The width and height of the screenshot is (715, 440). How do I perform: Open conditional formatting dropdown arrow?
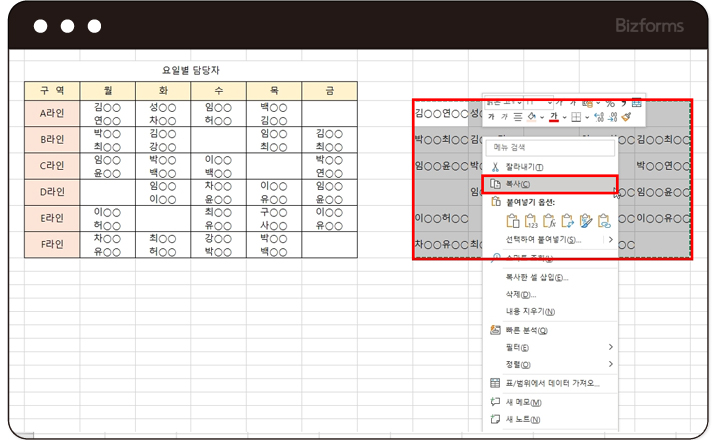point(598,103)
